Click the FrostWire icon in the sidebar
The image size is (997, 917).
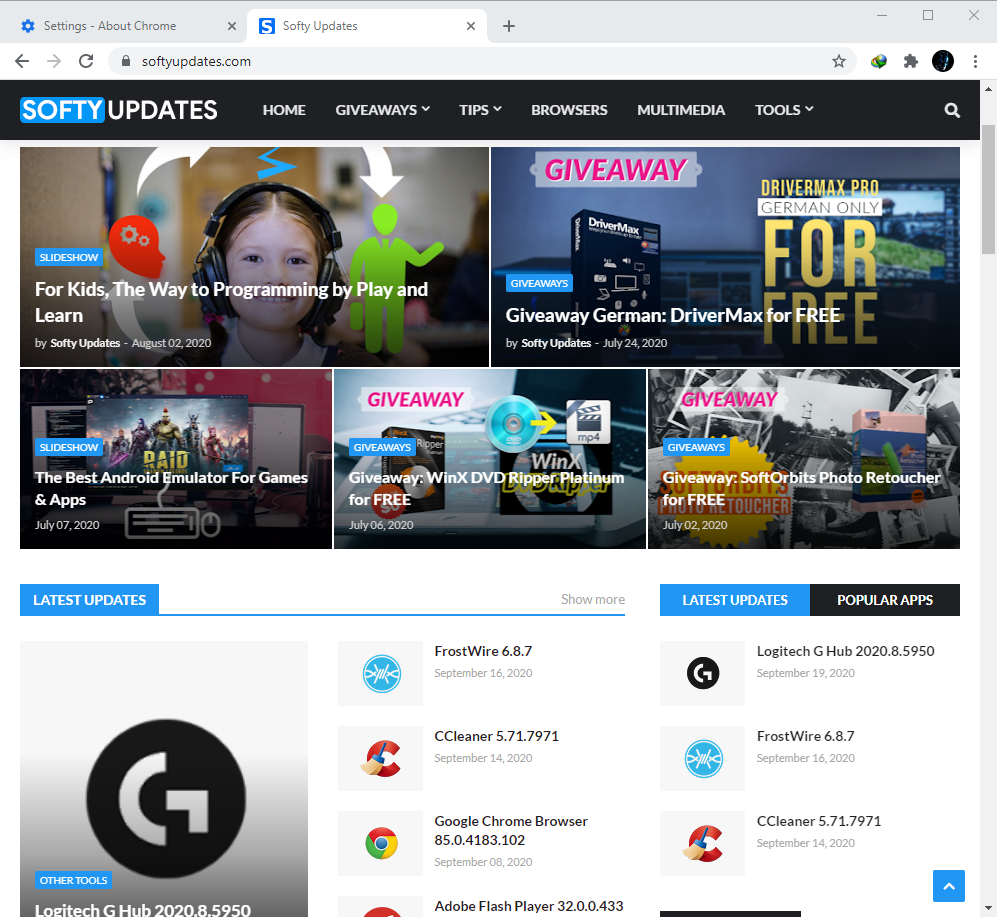[703, 759]
